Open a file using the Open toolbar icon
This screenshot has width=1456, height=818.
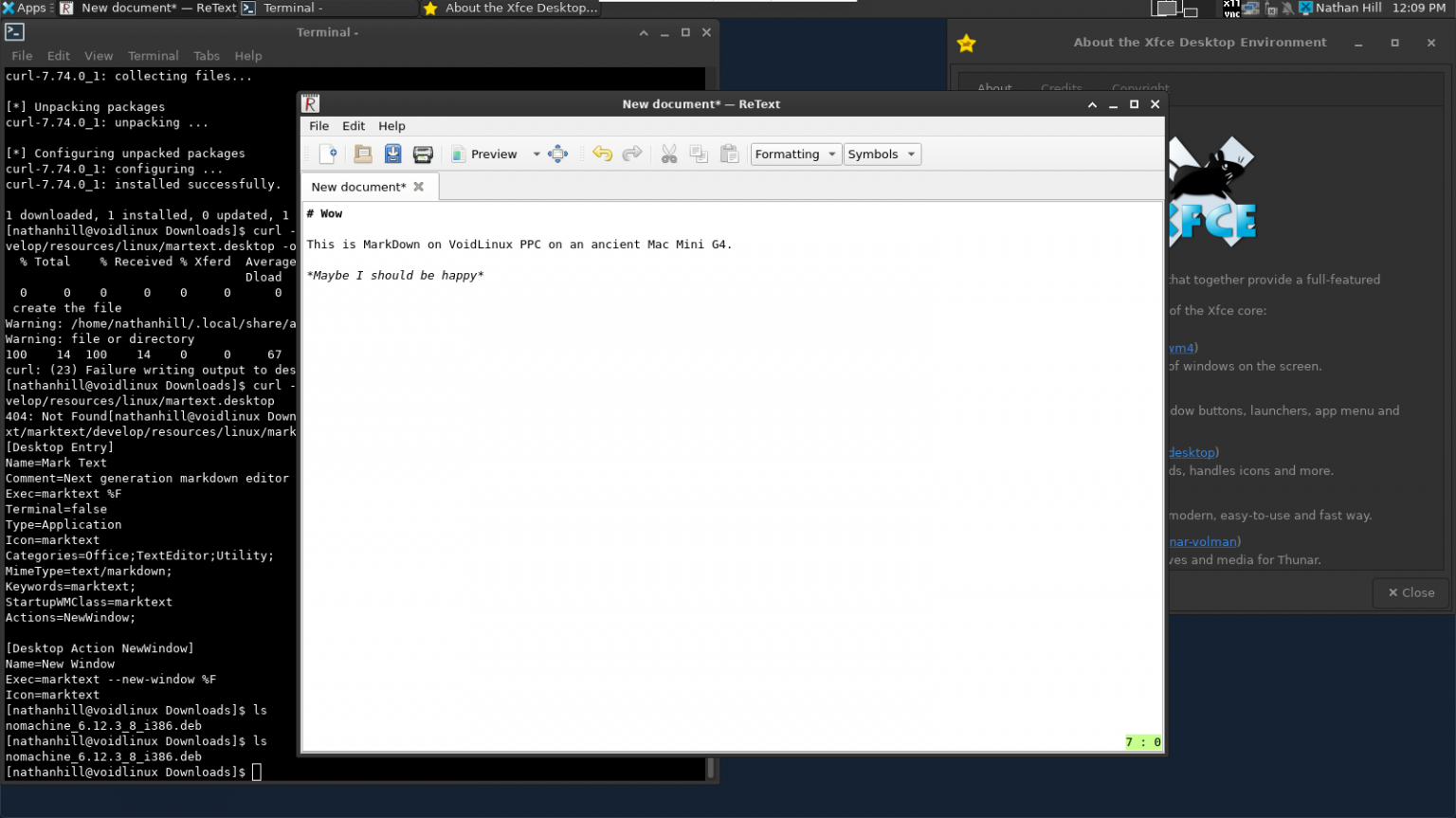click(x=362, y=154)
